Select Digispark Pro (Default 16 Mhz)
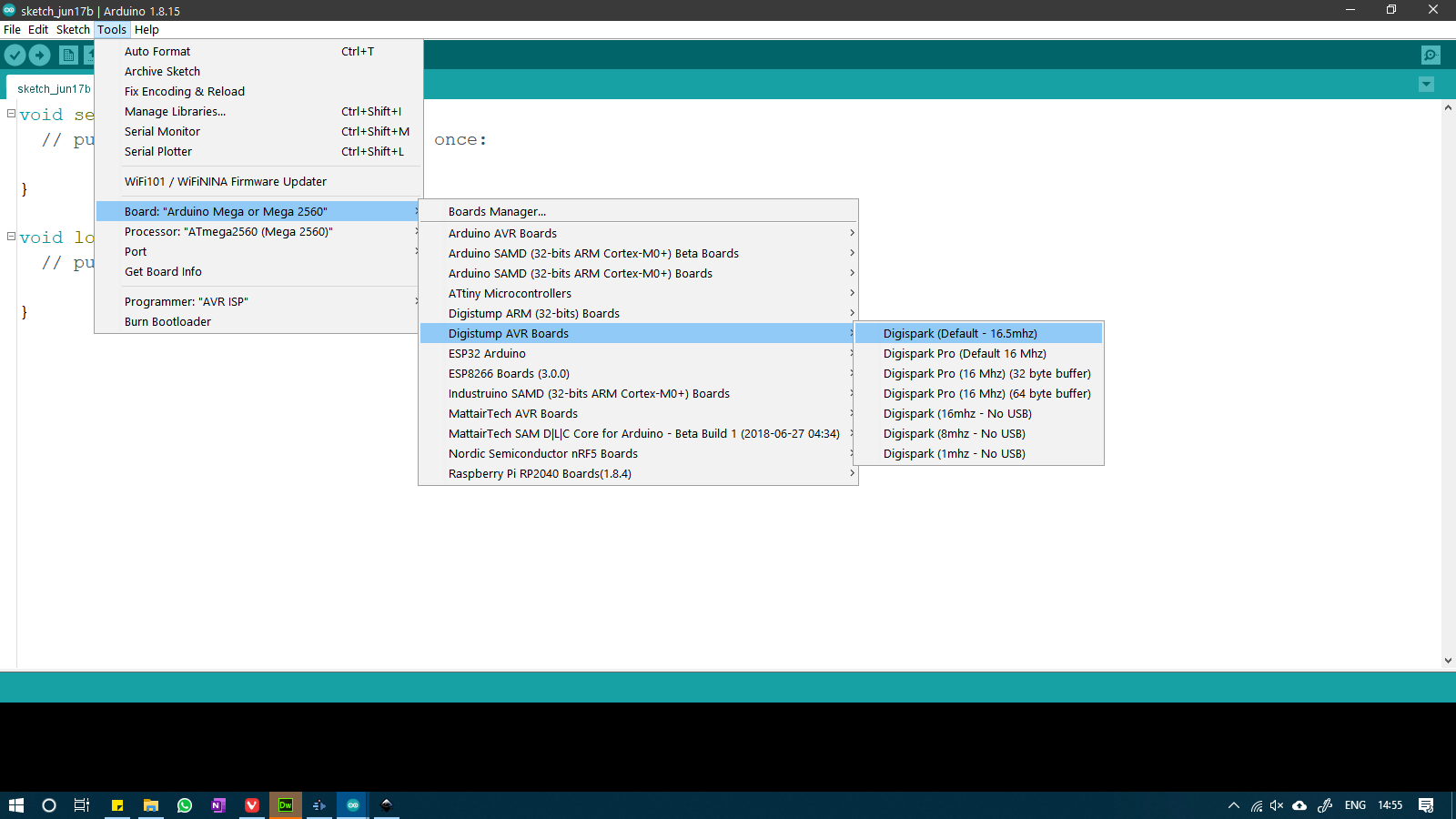The height and width of the screenshot is (819, 1456). click(x=979, y=354)
